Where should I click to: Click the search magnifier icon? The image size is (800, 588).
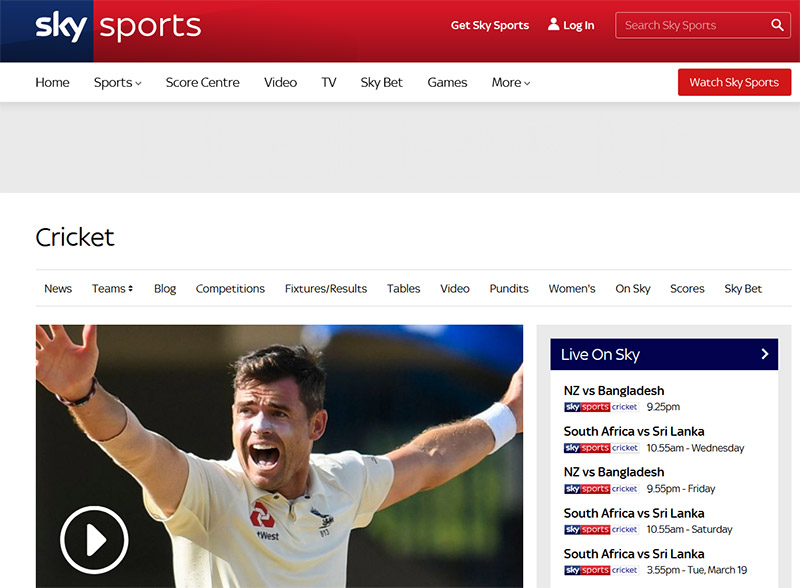click(777, 25)
